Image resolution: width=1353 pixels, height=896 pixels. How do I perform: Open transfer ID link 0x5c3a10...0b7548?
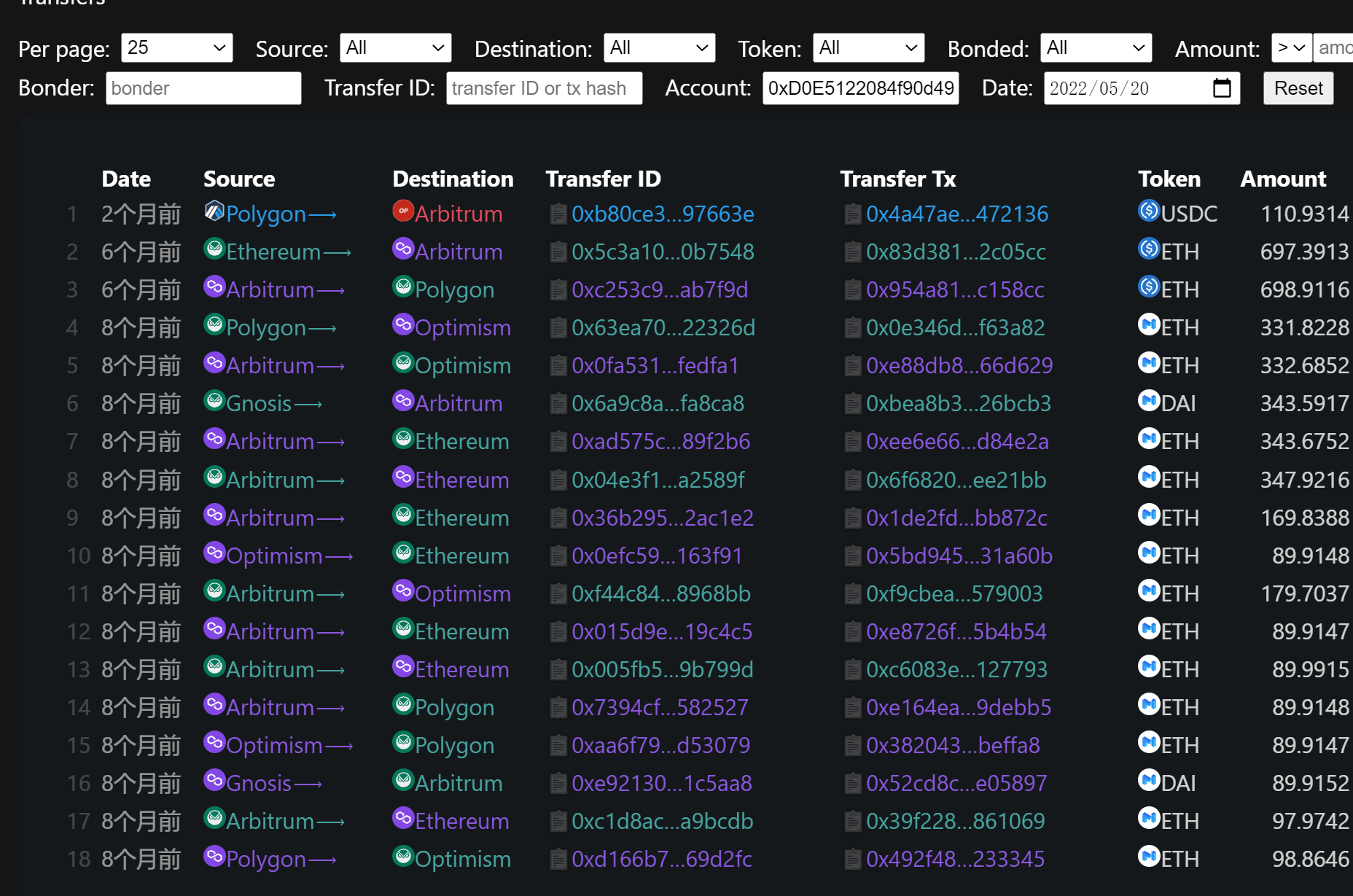click(663, 251)
